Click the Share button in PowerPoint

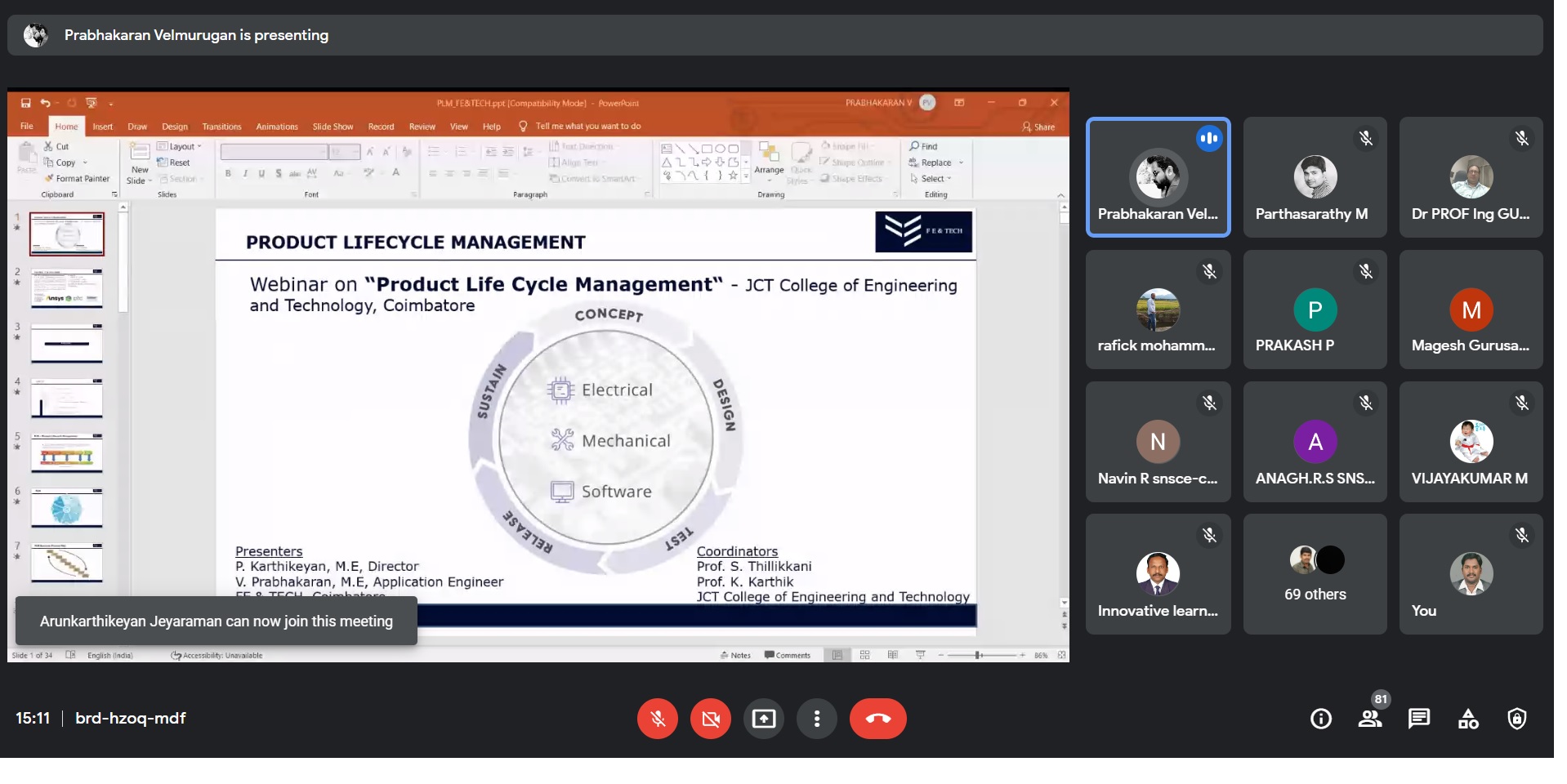[x=1039, y=127]
